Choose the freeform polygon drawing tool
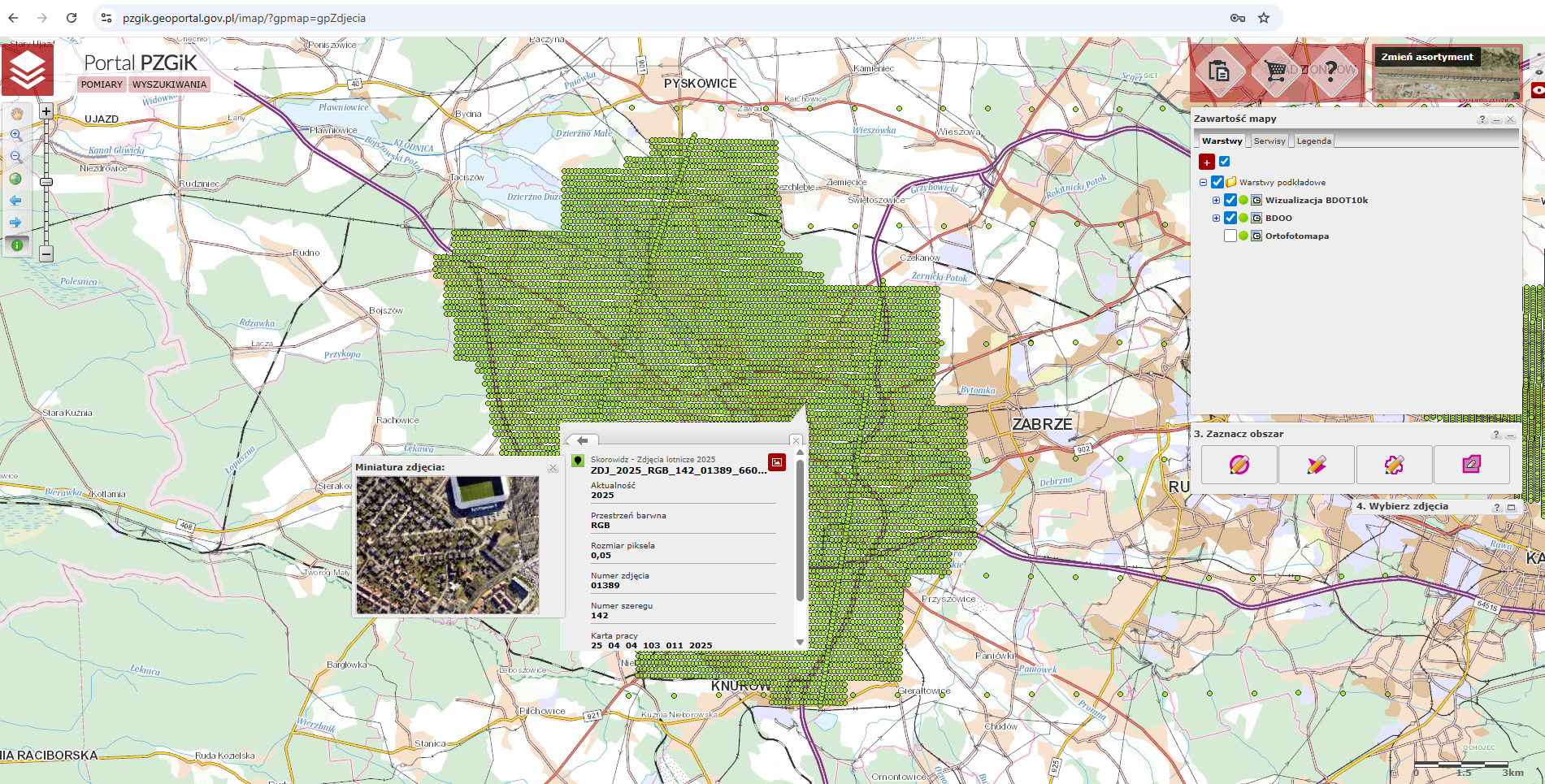Image resolution: width=1545 pixels, height=784 pixels. point(1394,465)
